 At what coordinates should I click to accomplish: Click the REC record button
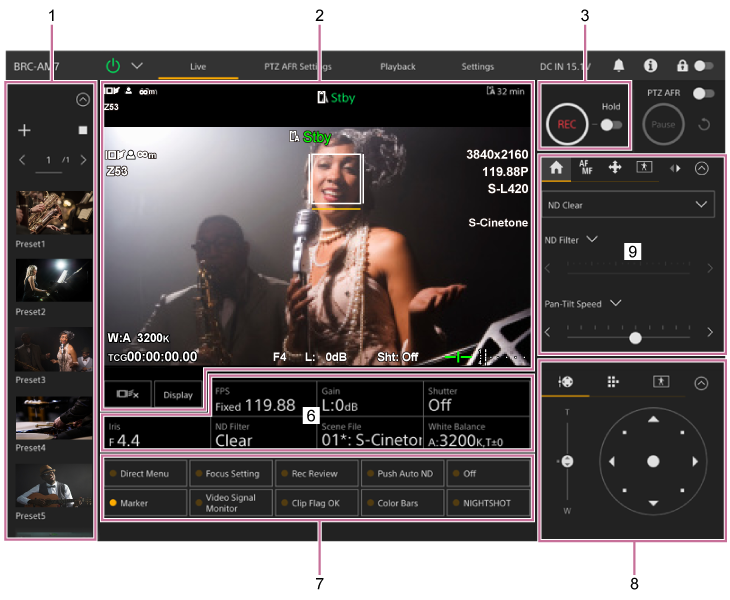567,125
